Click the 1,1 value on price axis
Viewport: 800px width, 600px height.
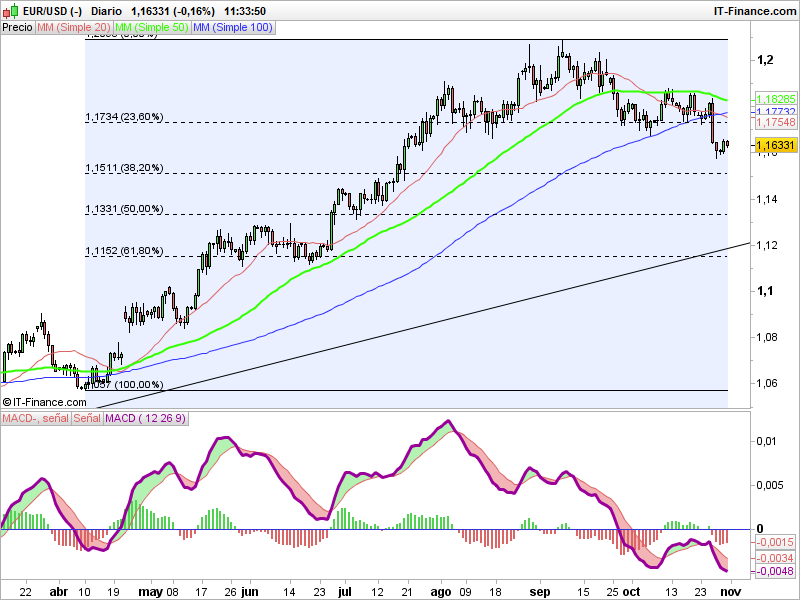[764, 291]
